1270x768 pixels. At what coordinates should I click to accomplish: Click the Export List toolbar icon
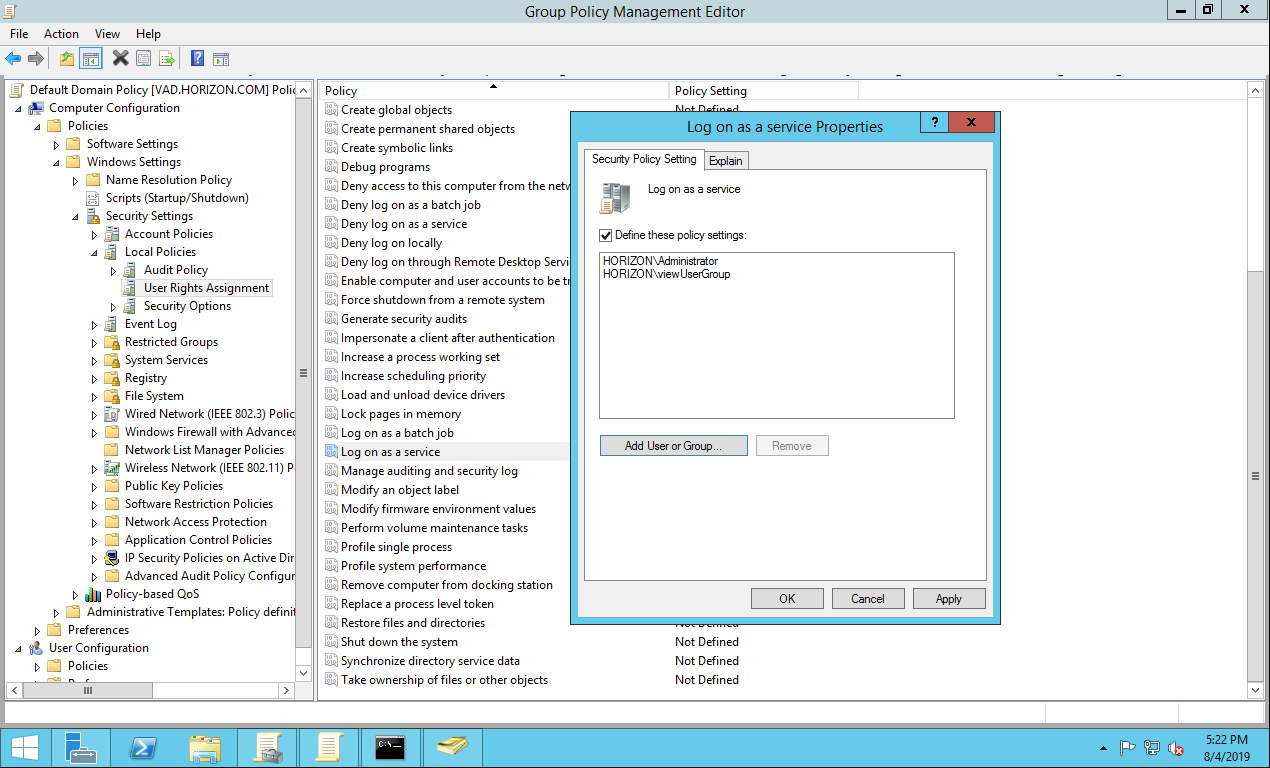coord(167,59)
